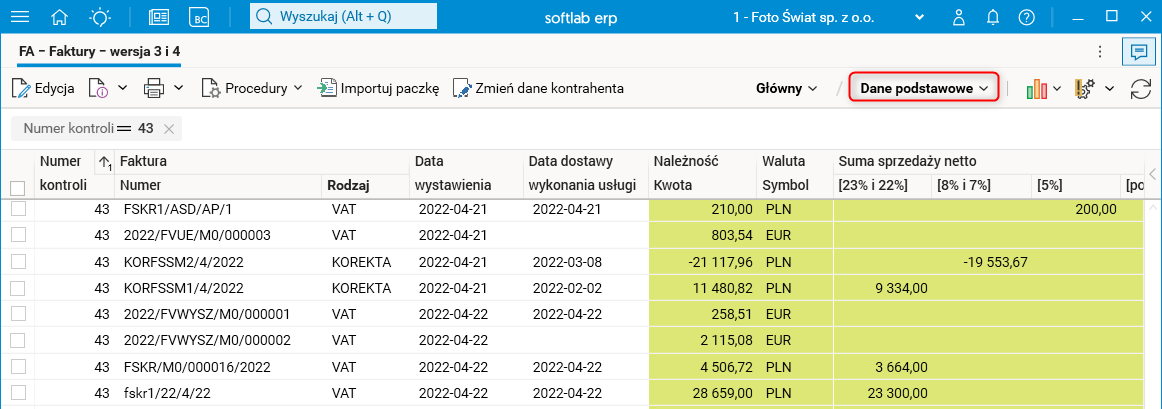This screenshot has width=1162, height=409.
Task: Click the Importuj paczkę button
Action: pyautogui.click(x=378, y=88)
